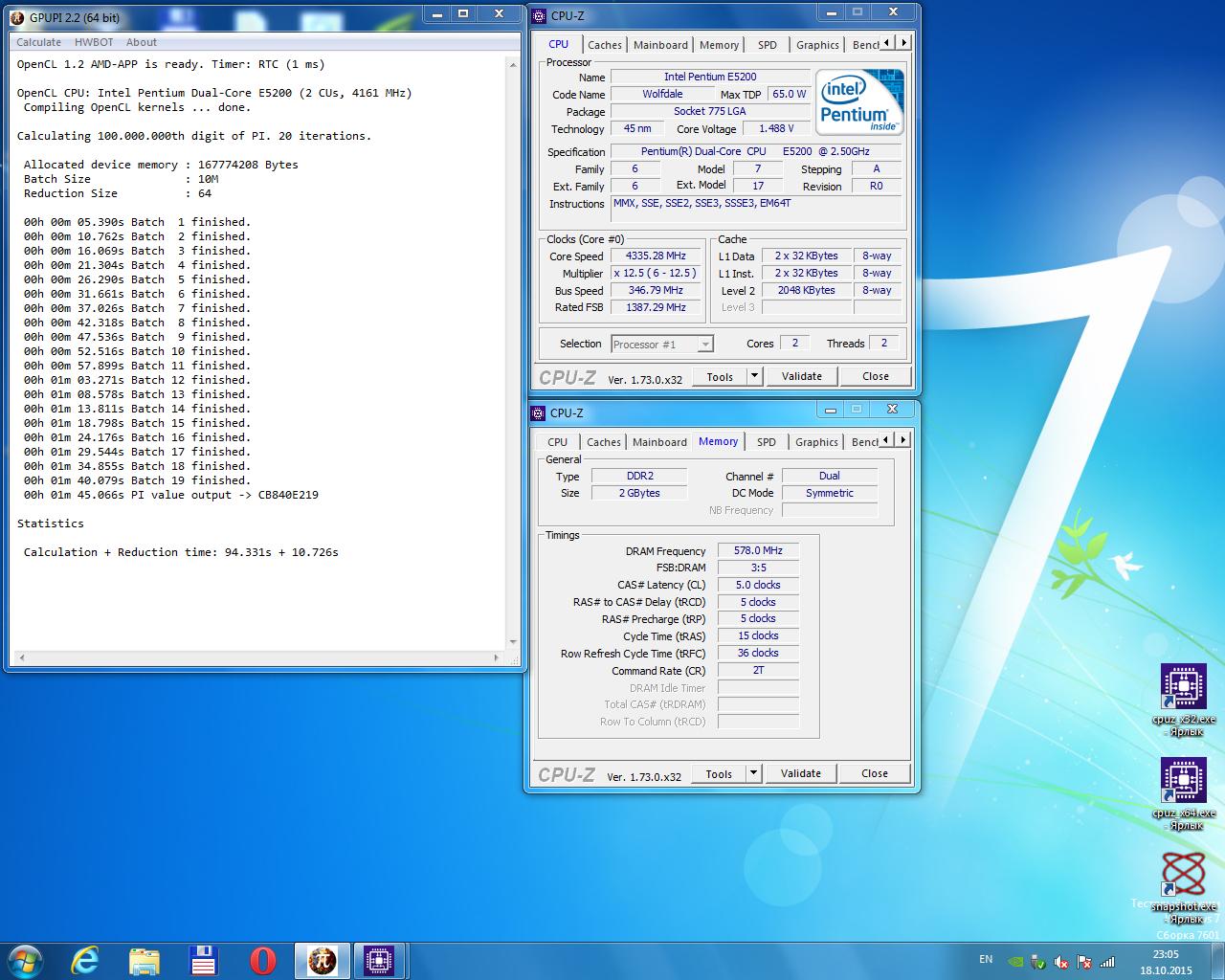Click DRAM Frequency value 578.0 MHz
Viewport: 1225px width, 980px height.
point(758,550)
